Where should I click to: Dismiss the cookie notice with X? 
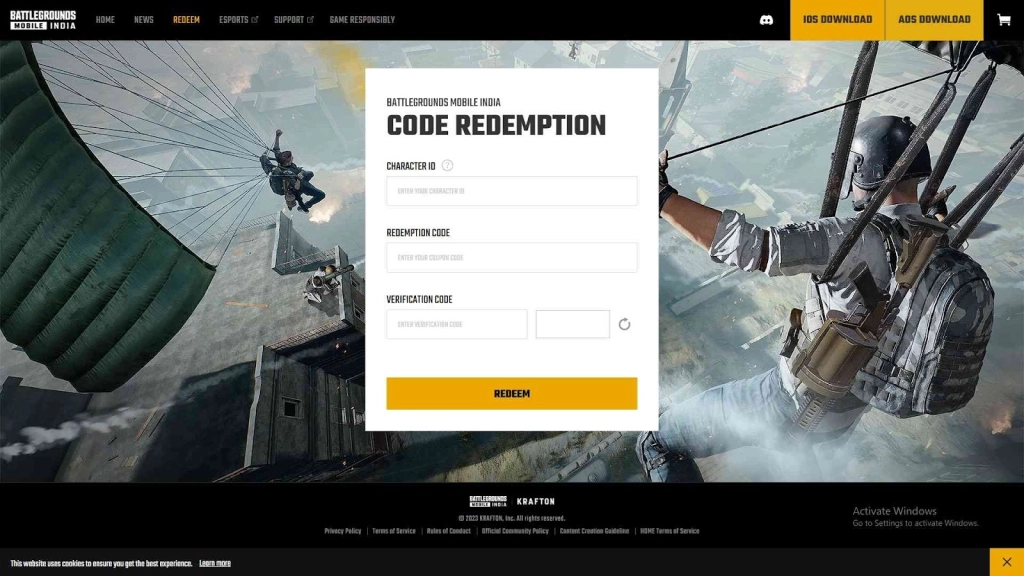point(1006,562)
